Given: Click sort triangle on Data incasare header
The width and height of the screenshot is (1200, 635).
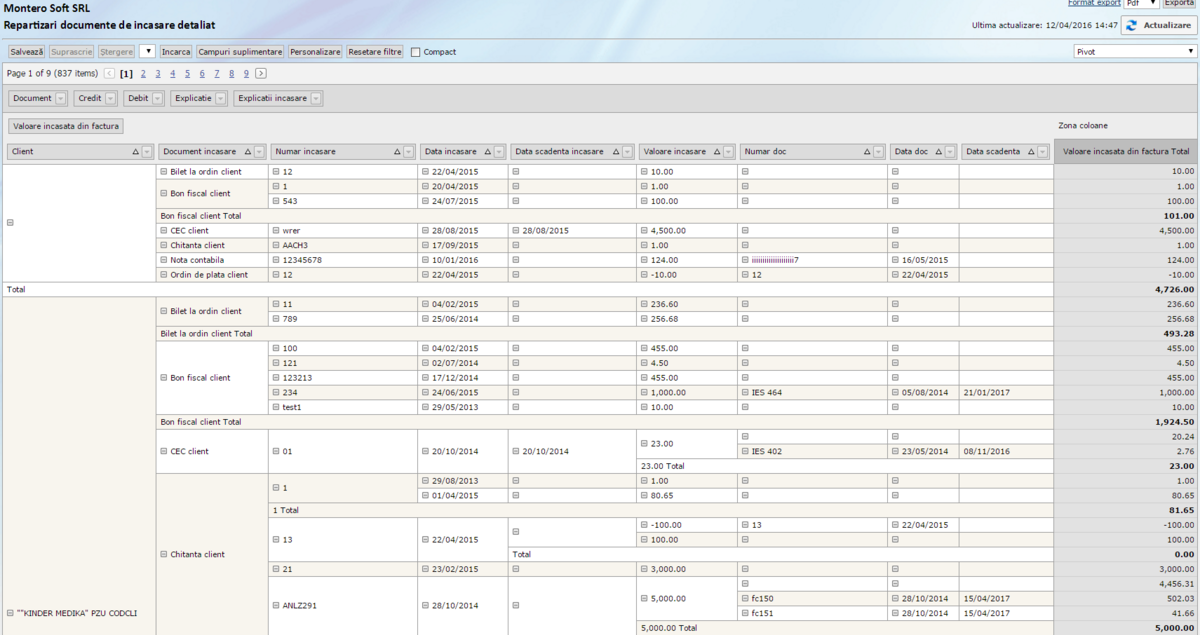Looking at the screenshot, I should pos(487,152).
